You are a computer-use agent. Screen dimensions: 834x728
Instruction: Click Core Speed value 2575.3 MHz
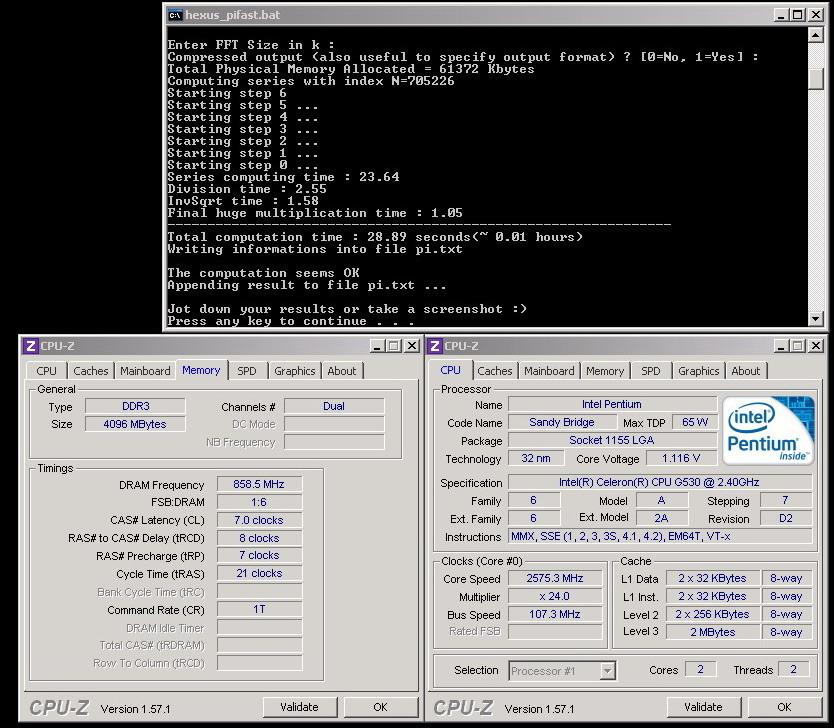pos(555,578)
